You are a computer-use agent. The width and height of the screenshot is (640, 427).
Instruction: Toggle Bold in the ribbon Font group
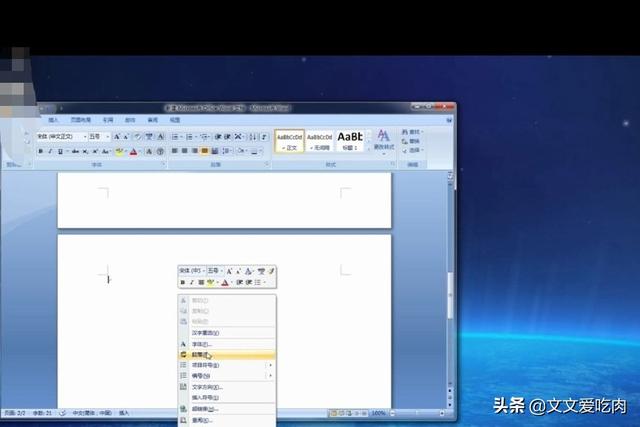40,151
